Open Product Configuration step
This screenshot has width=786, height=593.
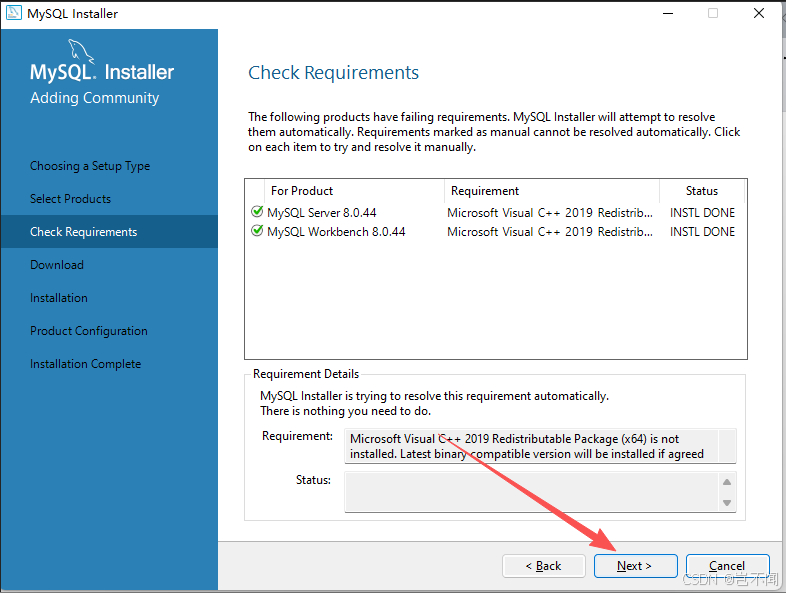click(x=89, y=331)
